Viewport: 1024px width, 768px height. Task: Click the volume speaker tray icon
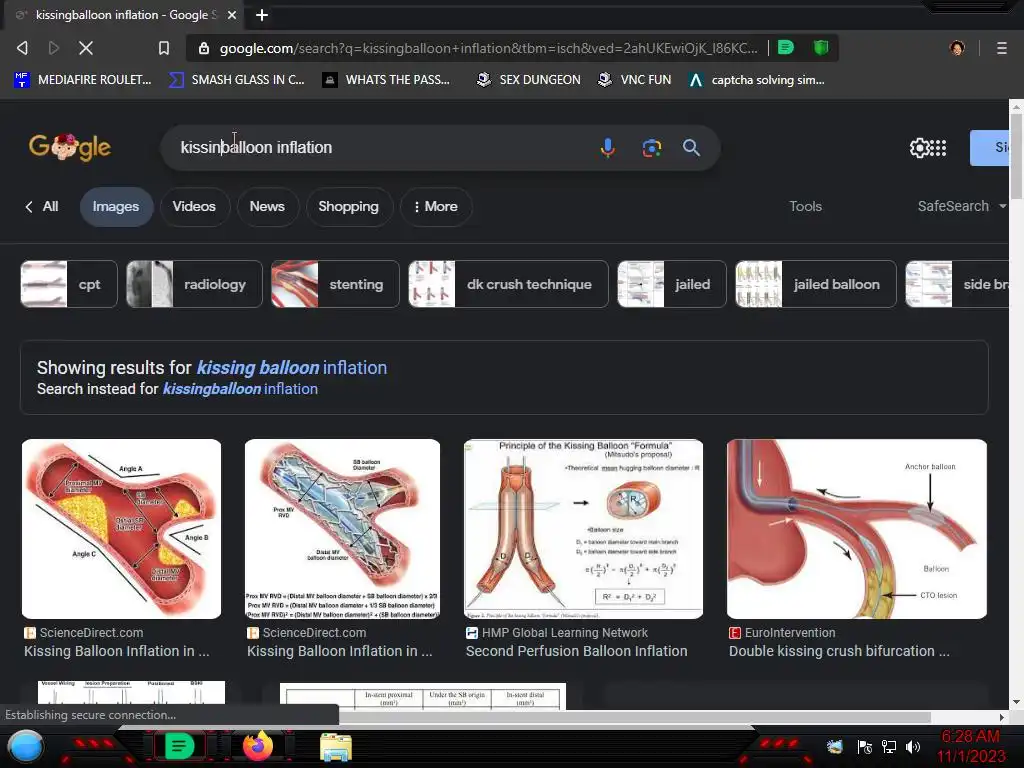[913, 746]
